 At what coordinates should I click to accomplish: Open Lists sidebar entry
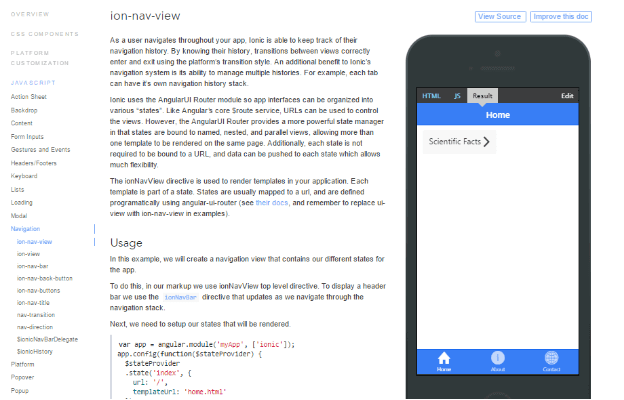coord(18,189)
